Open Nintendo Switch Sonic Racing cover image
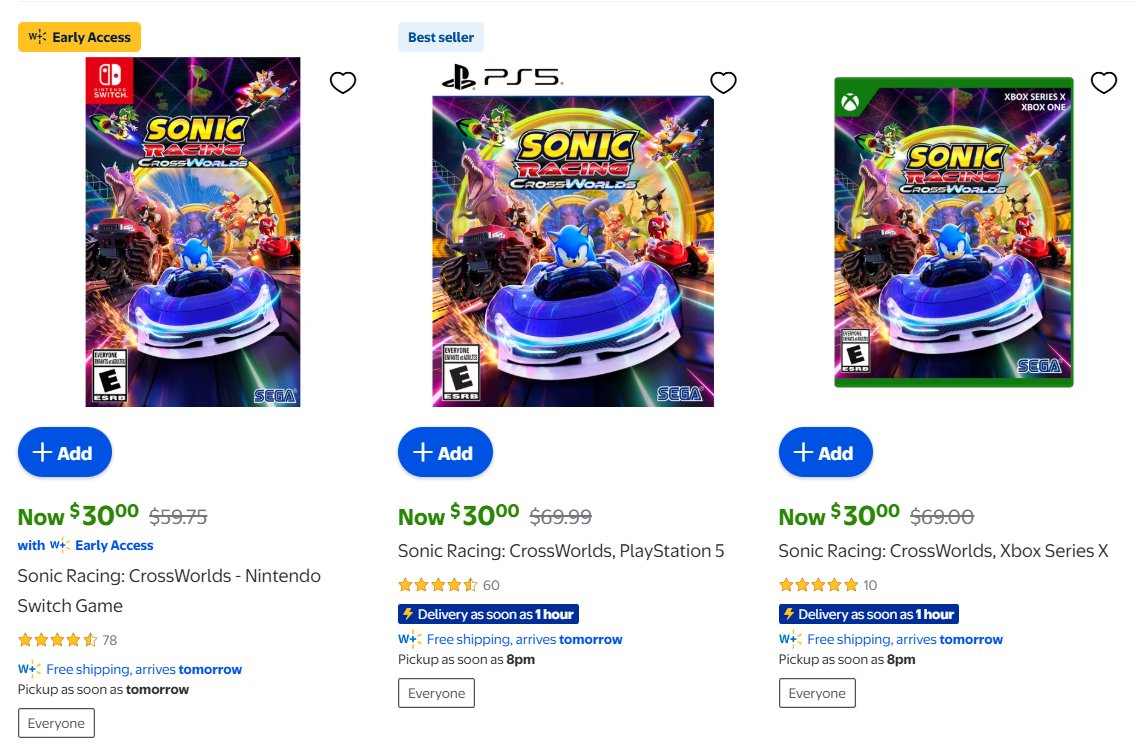1135x749 pixels. (x=193, y=232)
